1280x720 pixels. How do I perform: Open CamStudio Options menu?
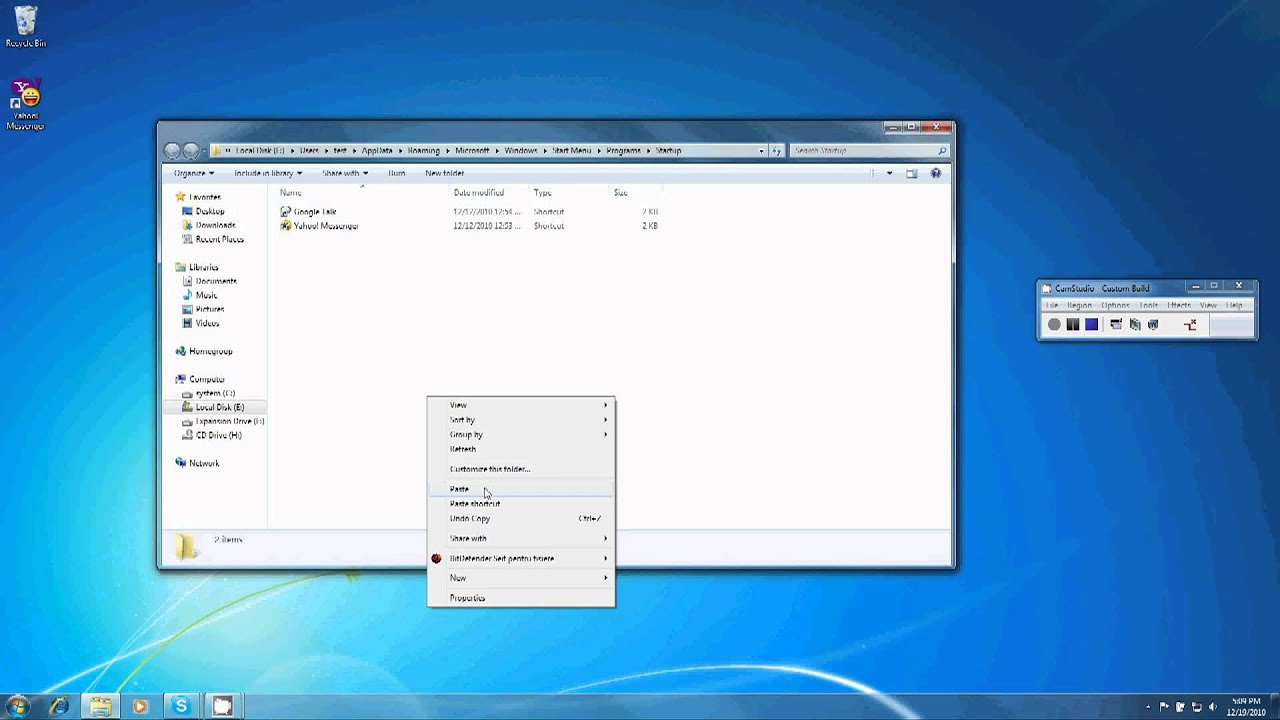pos(1115,305)
